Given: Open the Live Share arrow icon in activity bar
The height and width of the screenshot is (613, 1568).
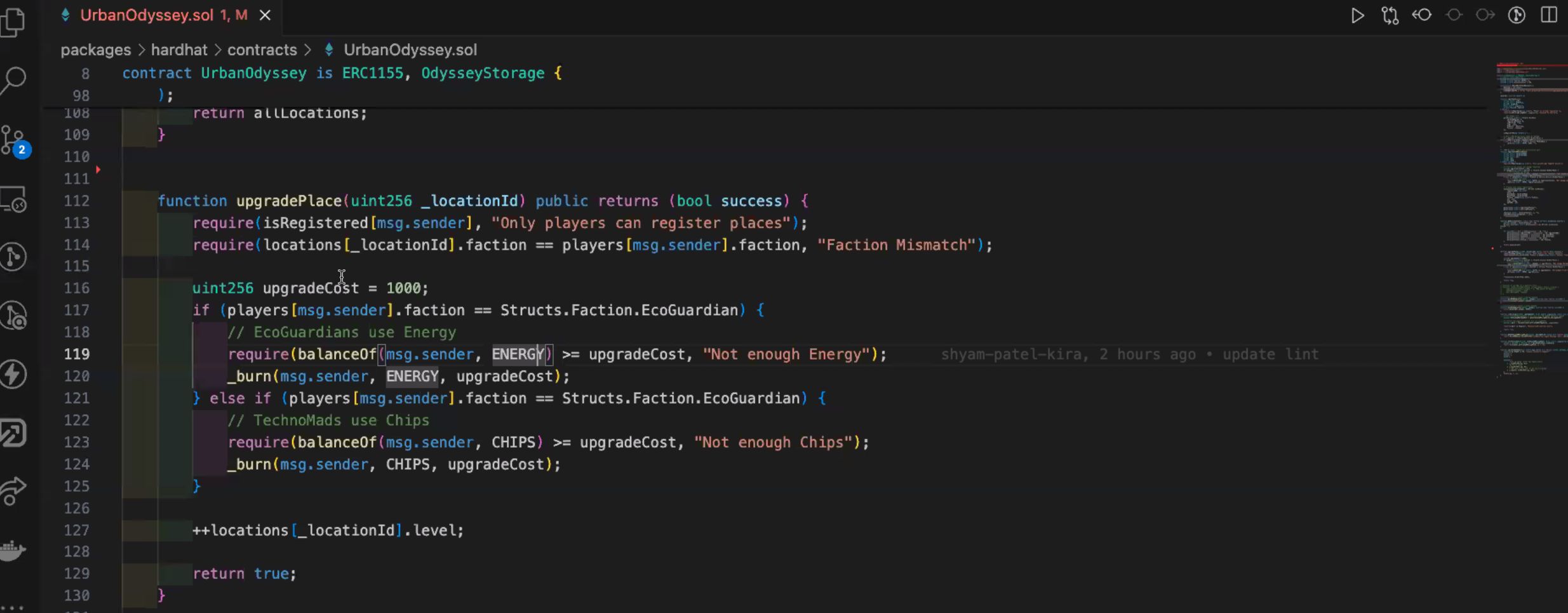Looking at the screenshot, I should [x=14, y=491].
